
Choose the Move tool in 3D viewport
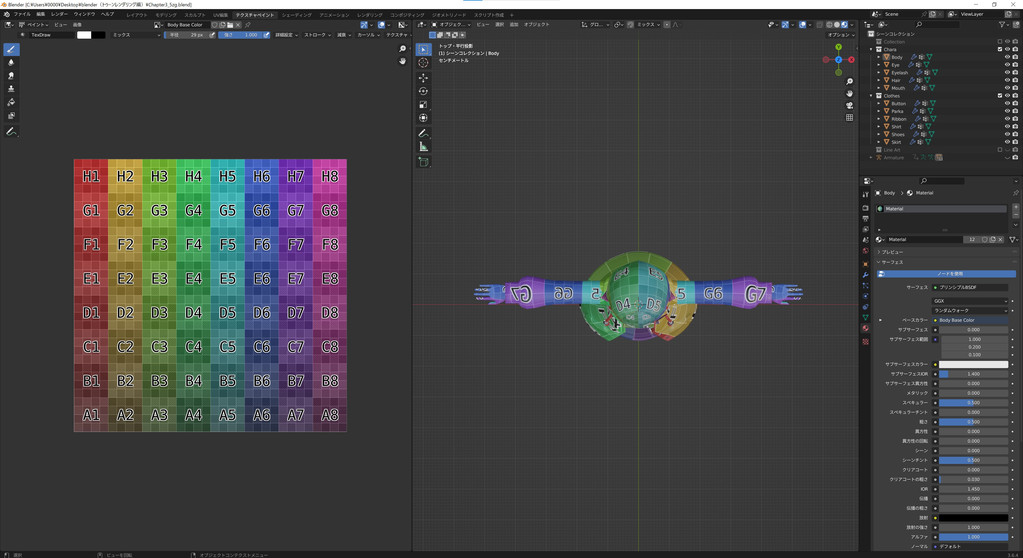423,77
